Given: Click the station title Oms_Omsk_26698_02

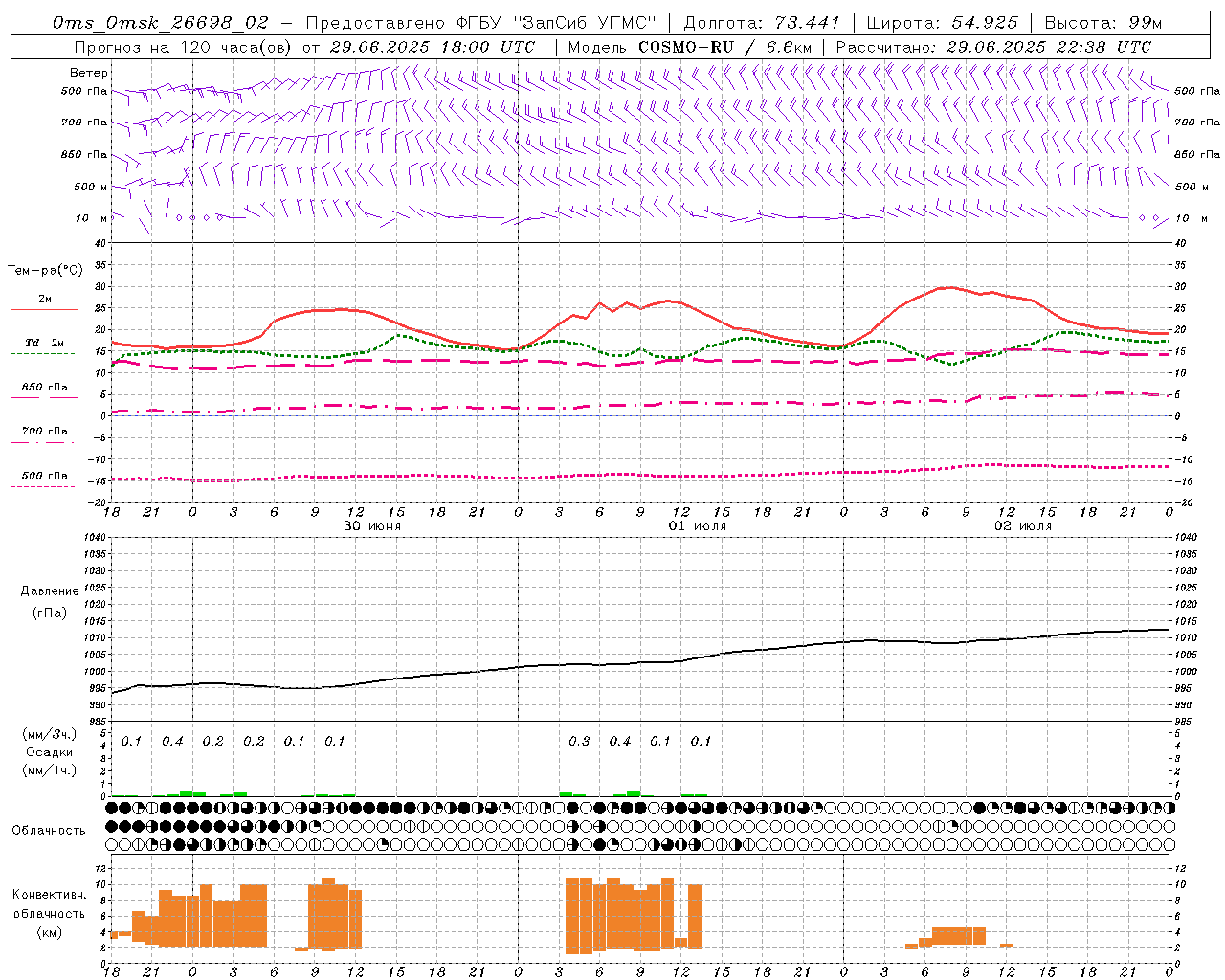Looking at the screenshot, I should click(160, 23).
